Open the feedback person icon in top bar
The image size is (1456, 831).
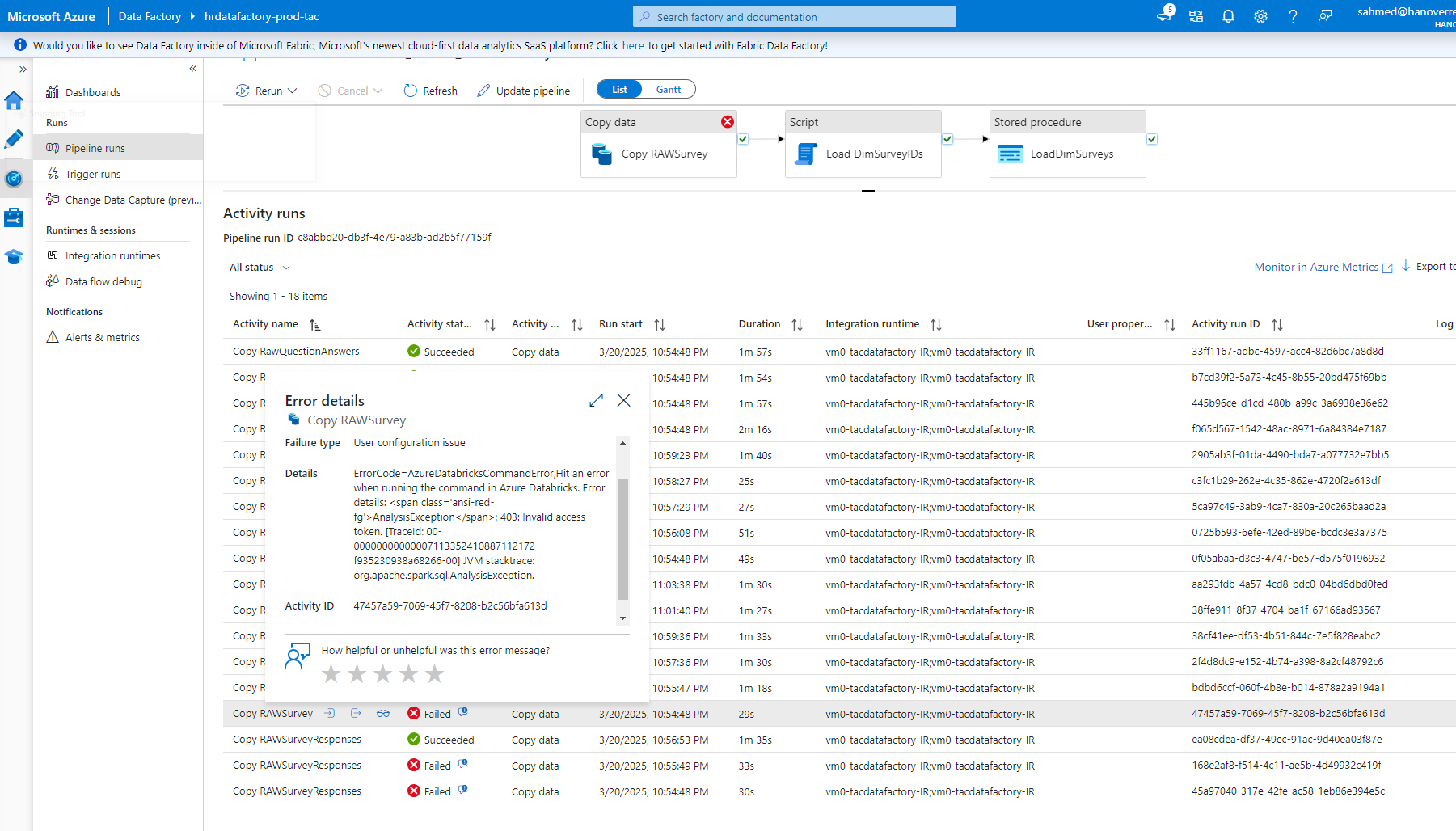(1325, 16)
